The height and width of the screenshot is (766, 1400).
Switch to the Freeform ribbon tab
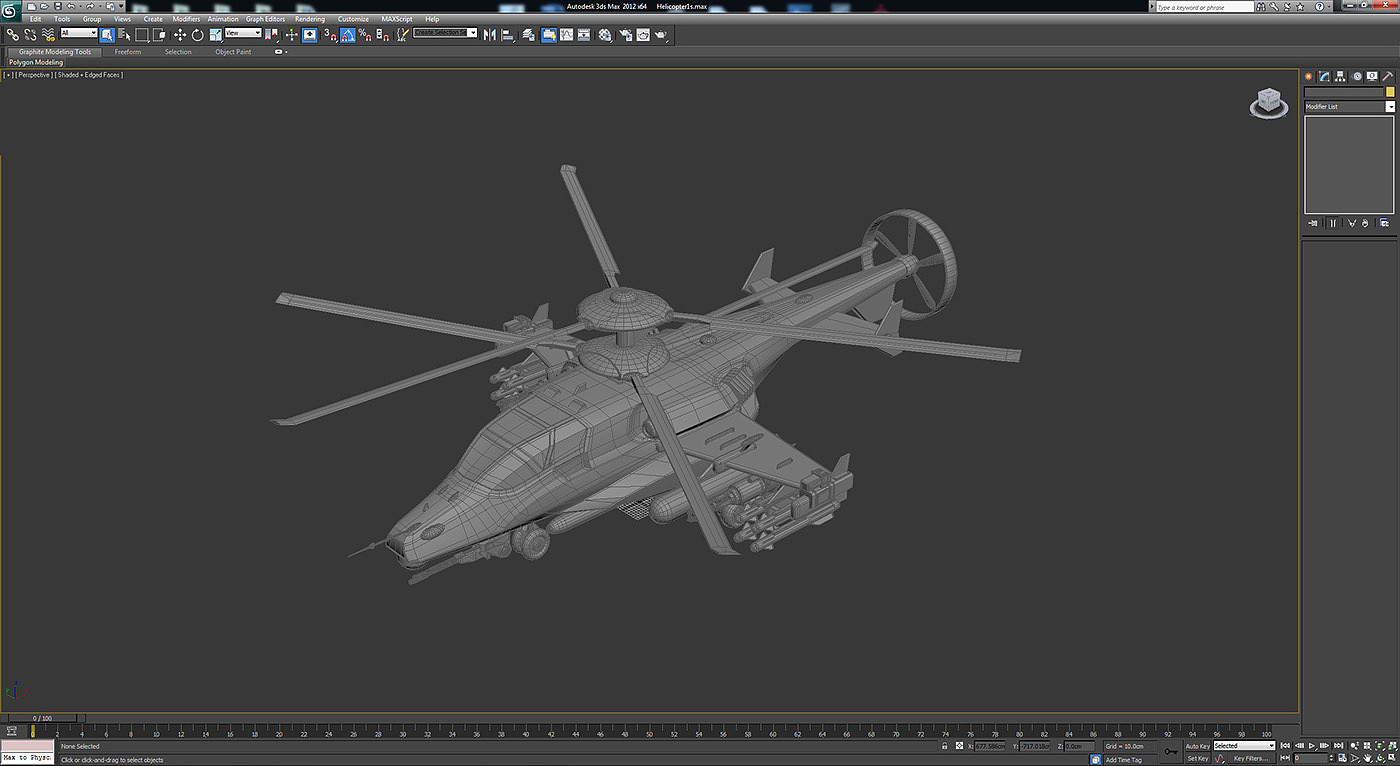coord(128,52)
